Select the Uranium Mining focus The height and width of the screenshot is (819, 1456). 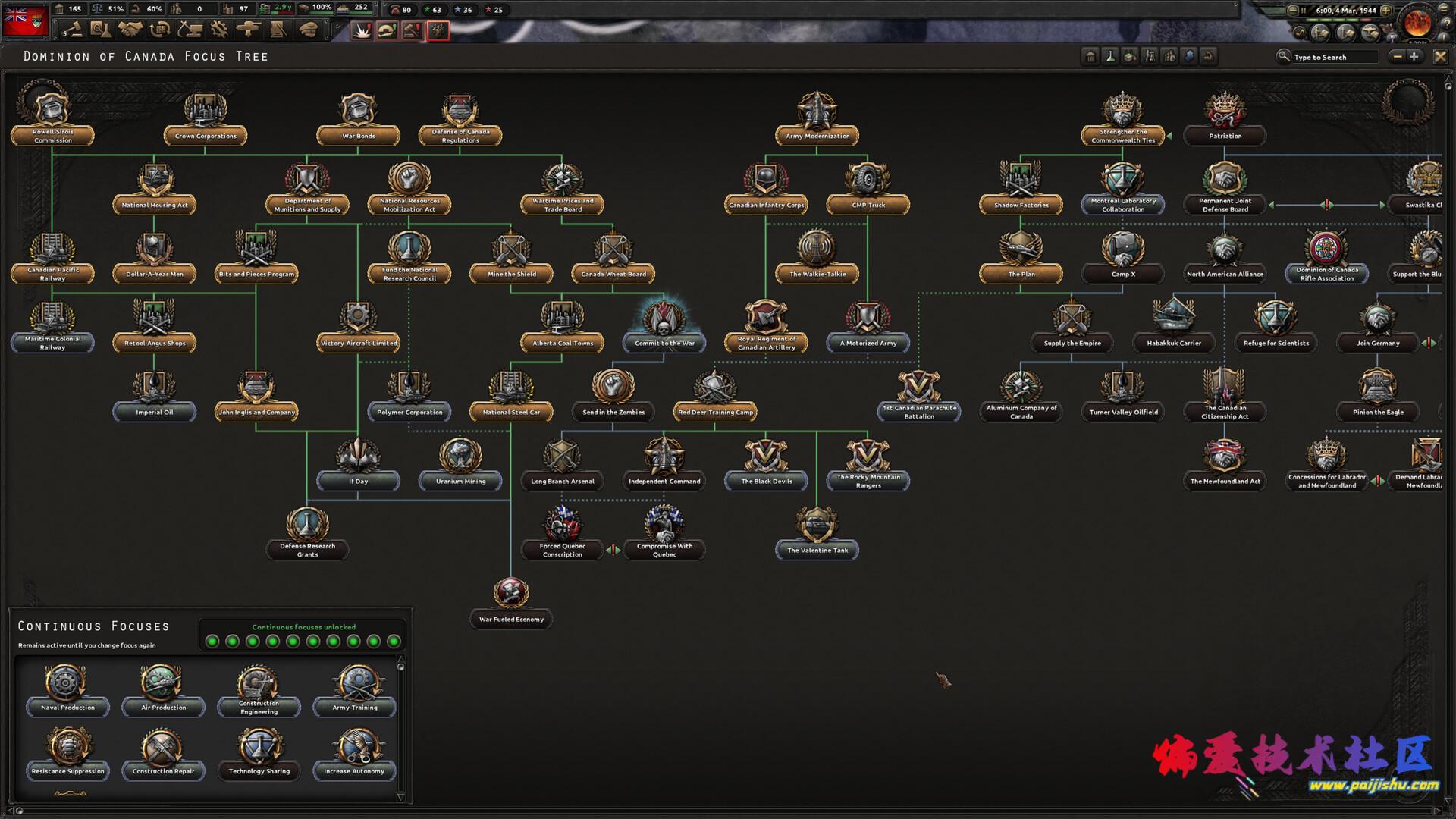coord(460,466)
